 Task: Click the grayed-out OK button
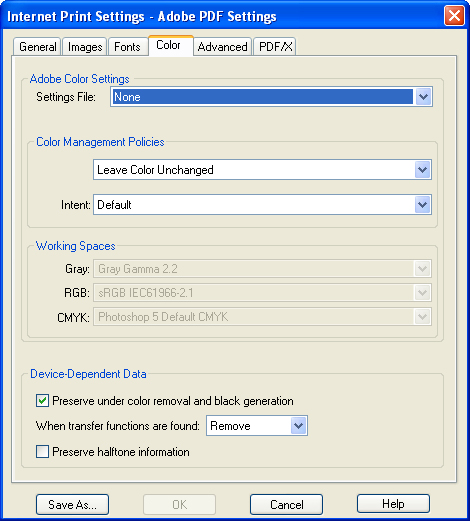(x=179, y=504)
